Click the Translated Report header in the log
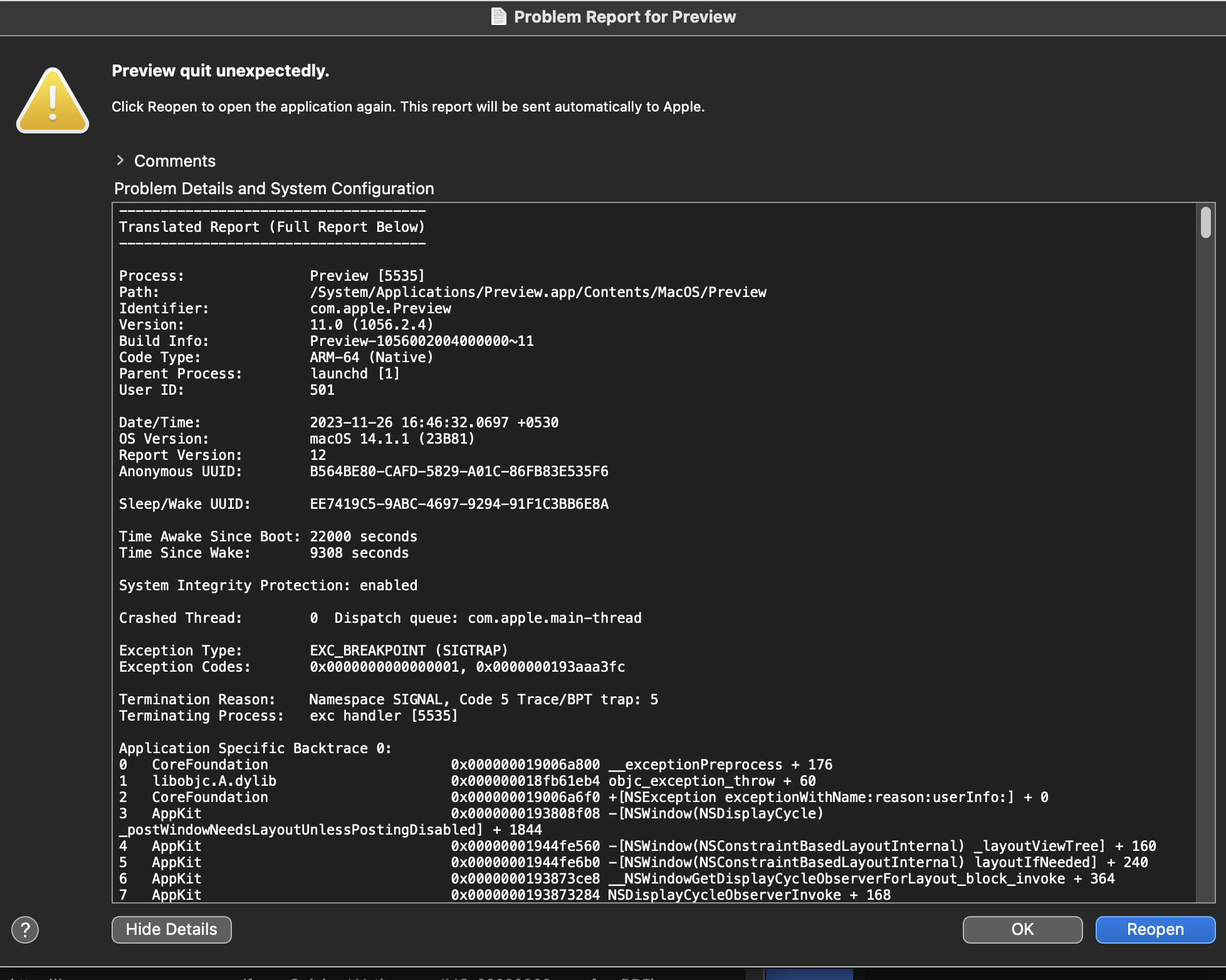The height and width of the screenshot is (980, 1226). pyautogui.click(x=271, y=227)
